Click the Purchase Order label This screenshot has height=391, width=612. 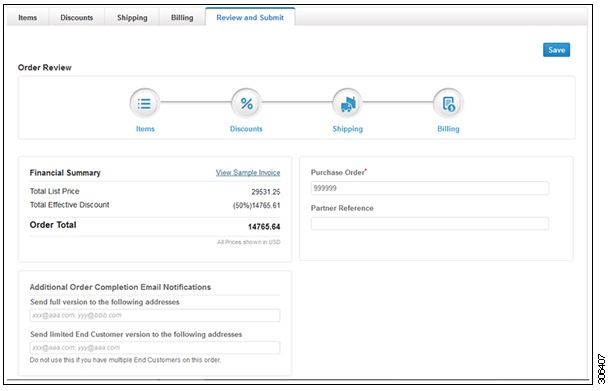coord(338,172)
